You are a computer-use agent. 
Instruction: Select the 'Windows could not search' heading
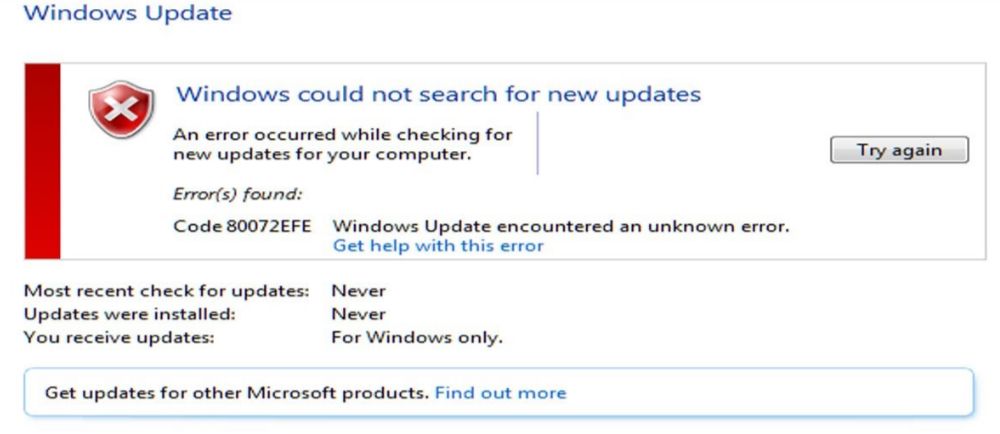pyautogui.click(x=438, y=95)
